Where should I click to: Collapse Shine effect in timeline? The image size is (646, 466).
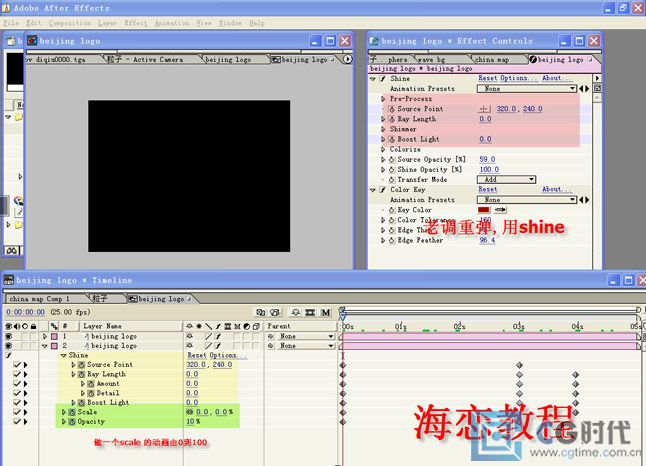coord(64,355)
